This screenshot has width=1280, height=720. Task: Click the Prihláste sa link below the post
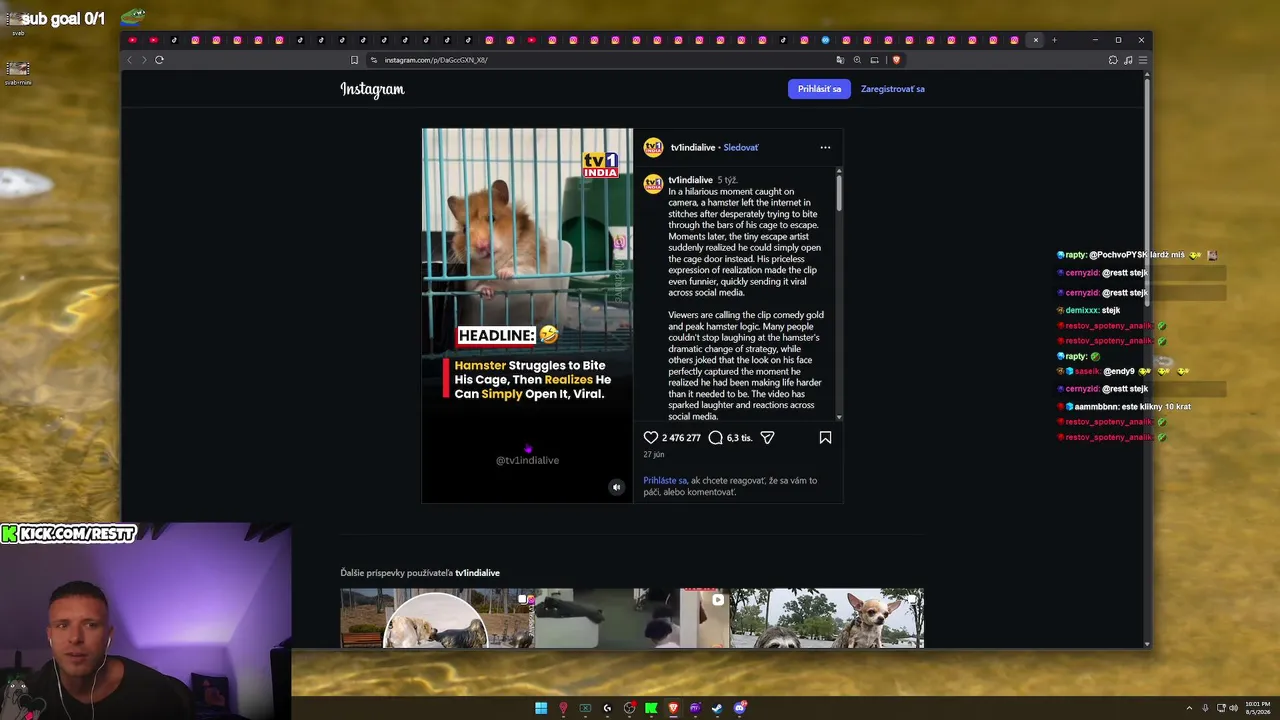coord(665,481)
